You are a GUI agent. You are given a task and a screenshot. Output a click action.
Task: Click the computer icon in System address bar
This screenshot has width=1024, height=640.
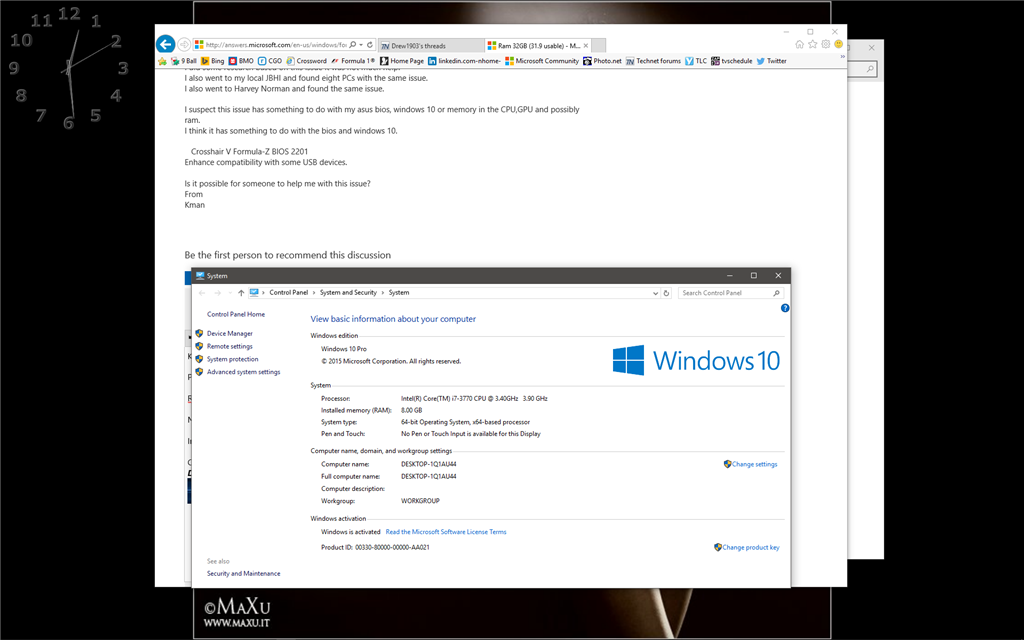(254, 293)
